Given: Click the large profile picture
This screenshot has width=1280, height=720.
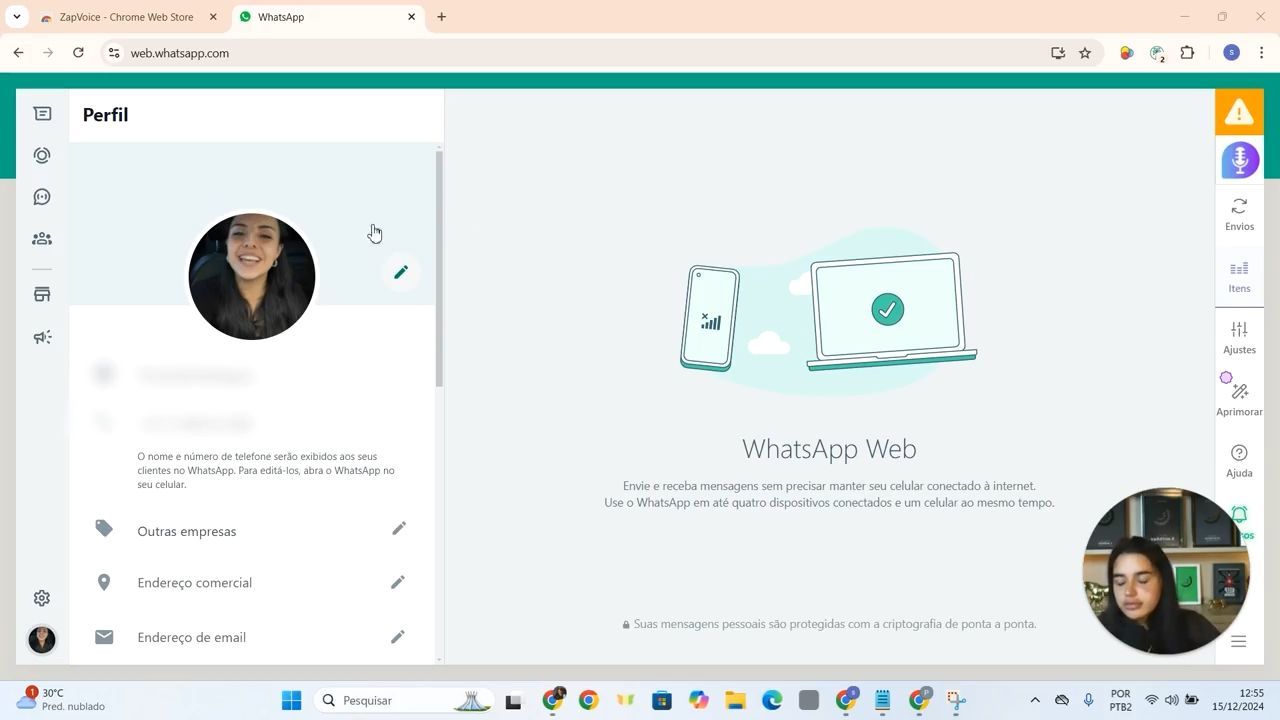Looking at the screenshot, I should (252, 276).
